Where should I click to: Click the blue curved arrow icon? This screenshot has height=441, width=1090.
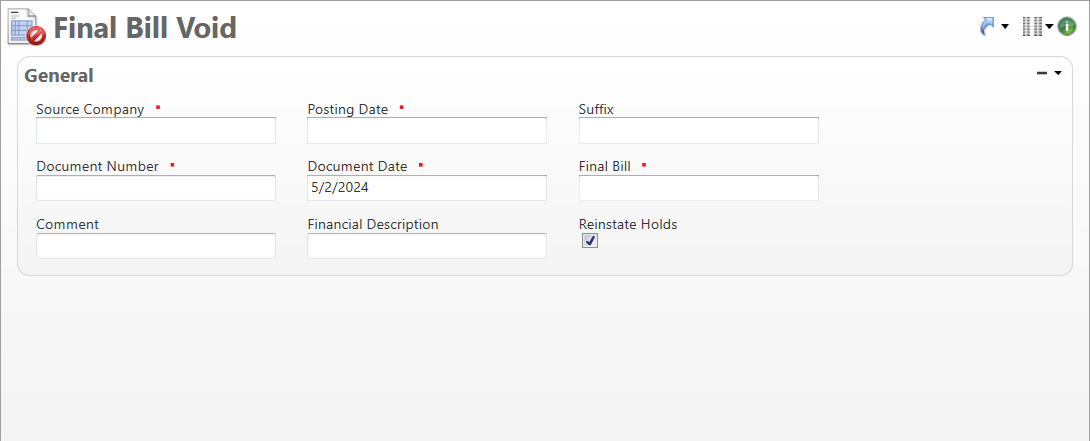989,27
